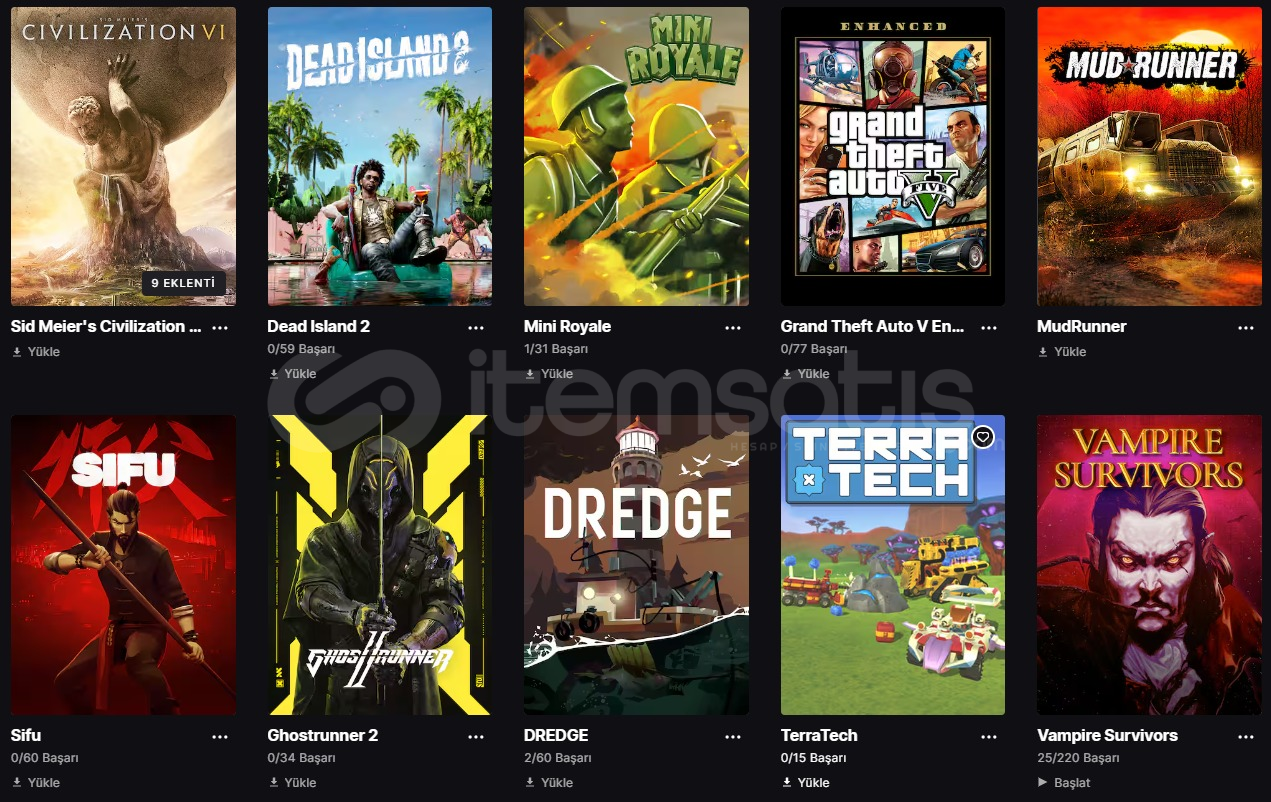
Task: Select the Mini Royale cover image
Action: pyautogui.click(x=636, y=156)
